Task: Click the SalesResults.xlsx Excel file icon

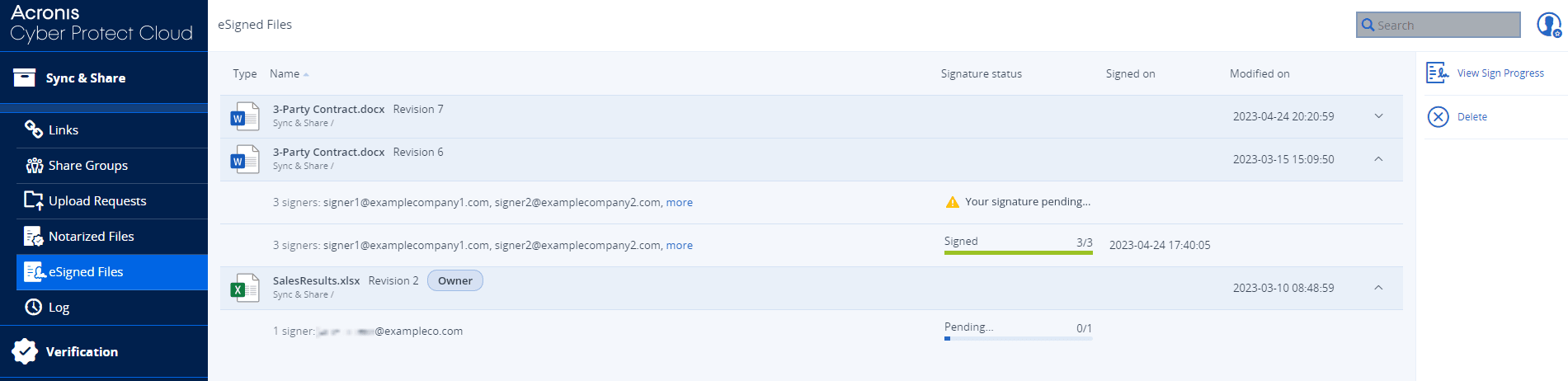Action: pos(244,288)
